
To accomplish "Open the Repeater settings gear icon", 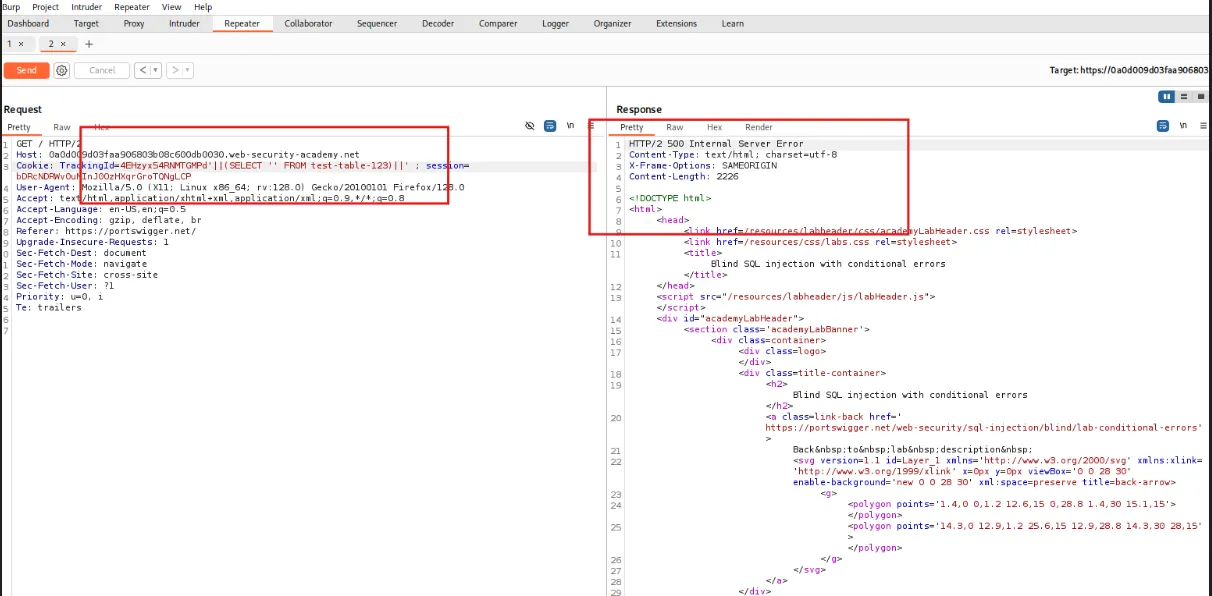I will pos(61,70).
